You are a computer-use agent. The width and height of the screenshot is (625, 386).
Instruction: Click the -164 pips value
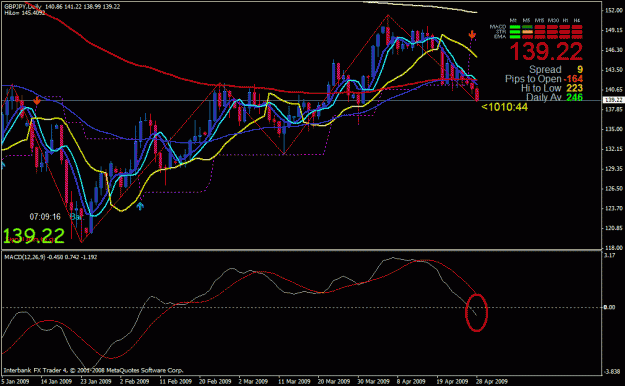point(573,79)
